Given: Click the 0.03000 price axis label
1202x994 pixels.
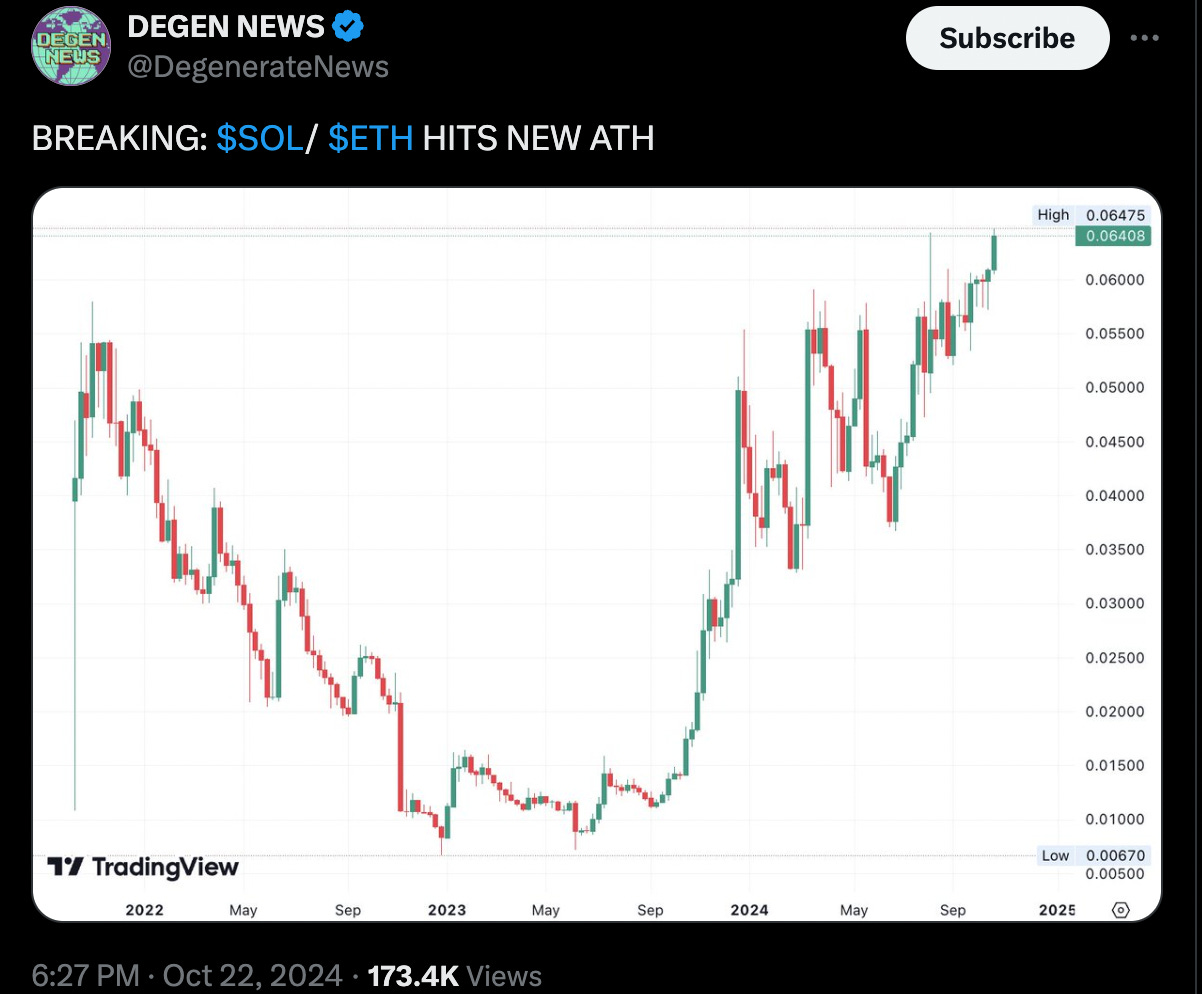Looking at the screenshot, I should pyautogui.click(x=1114, y=603).
